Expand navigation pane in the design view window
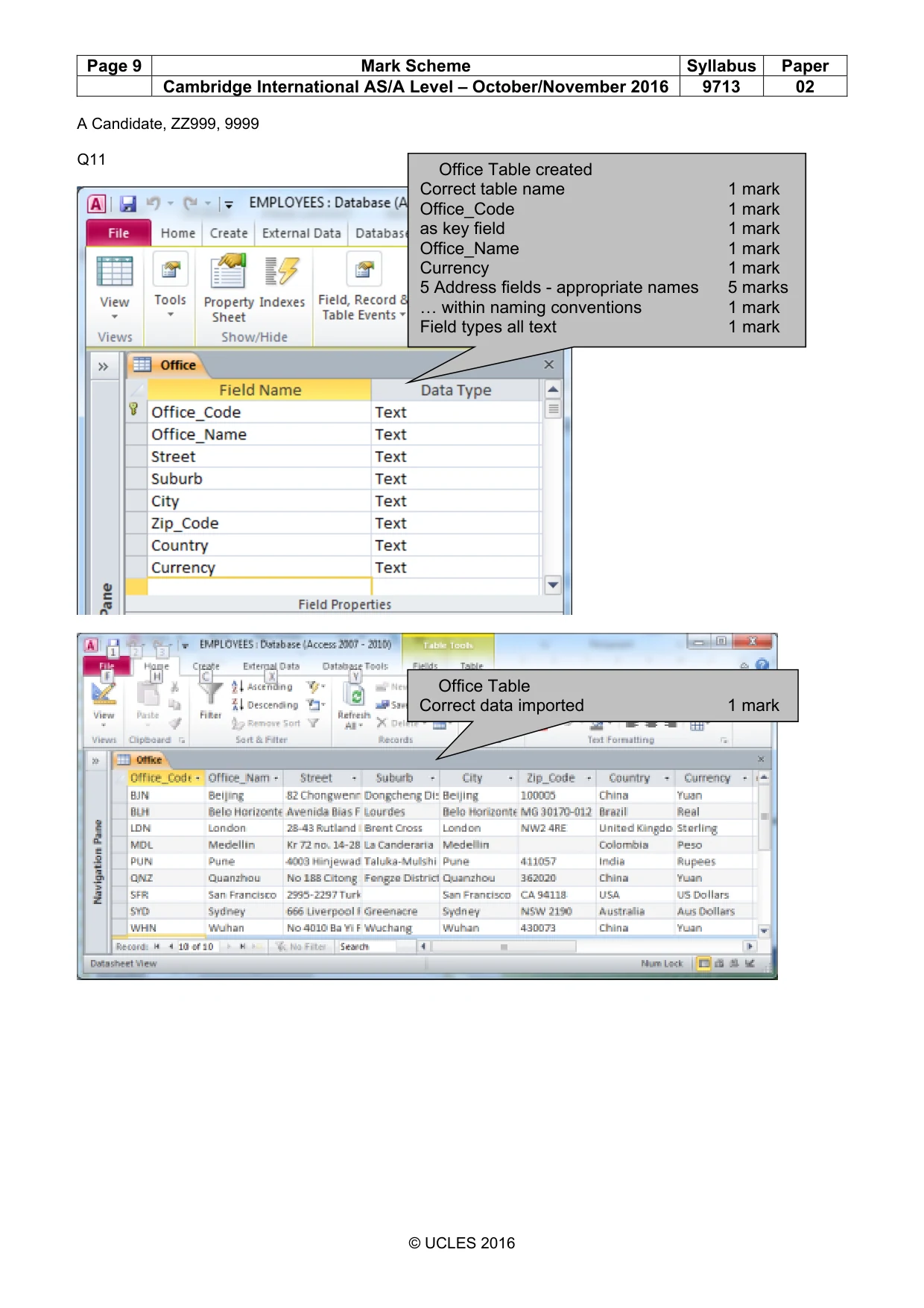 click(x=103, y=366)
